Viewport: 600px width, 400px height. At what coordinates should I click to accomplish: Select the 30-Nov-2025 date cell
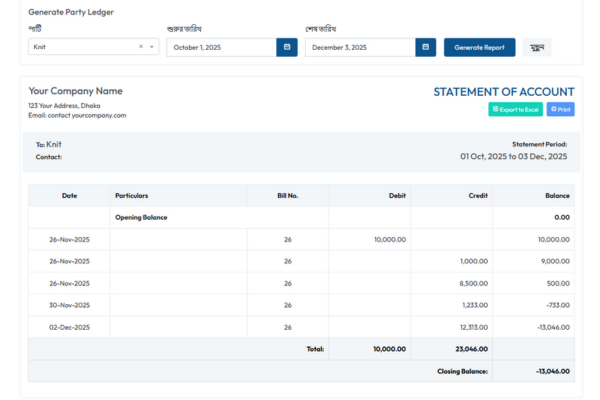69,305
